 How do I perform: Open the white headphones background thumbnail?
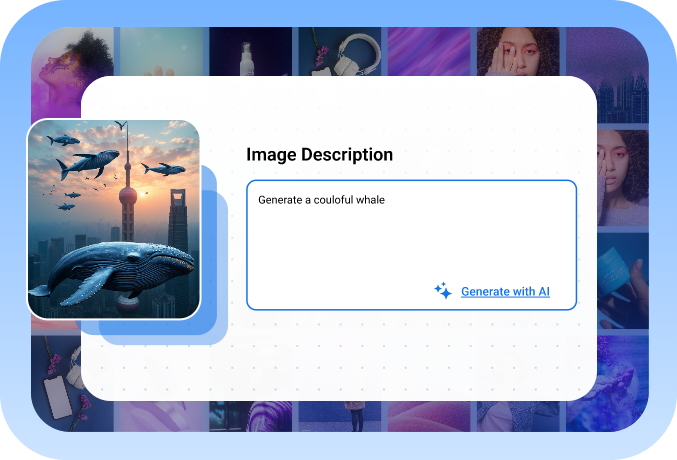click(x=340, y=51)
